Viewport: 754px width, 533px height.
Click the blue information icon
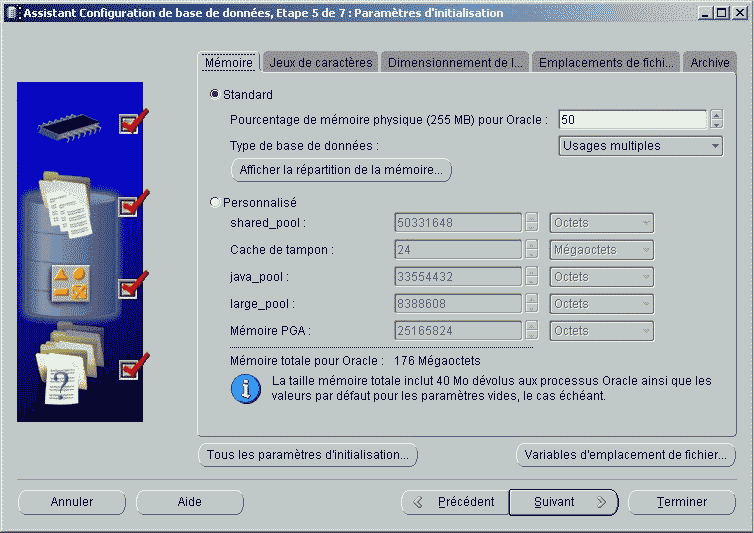245,389
